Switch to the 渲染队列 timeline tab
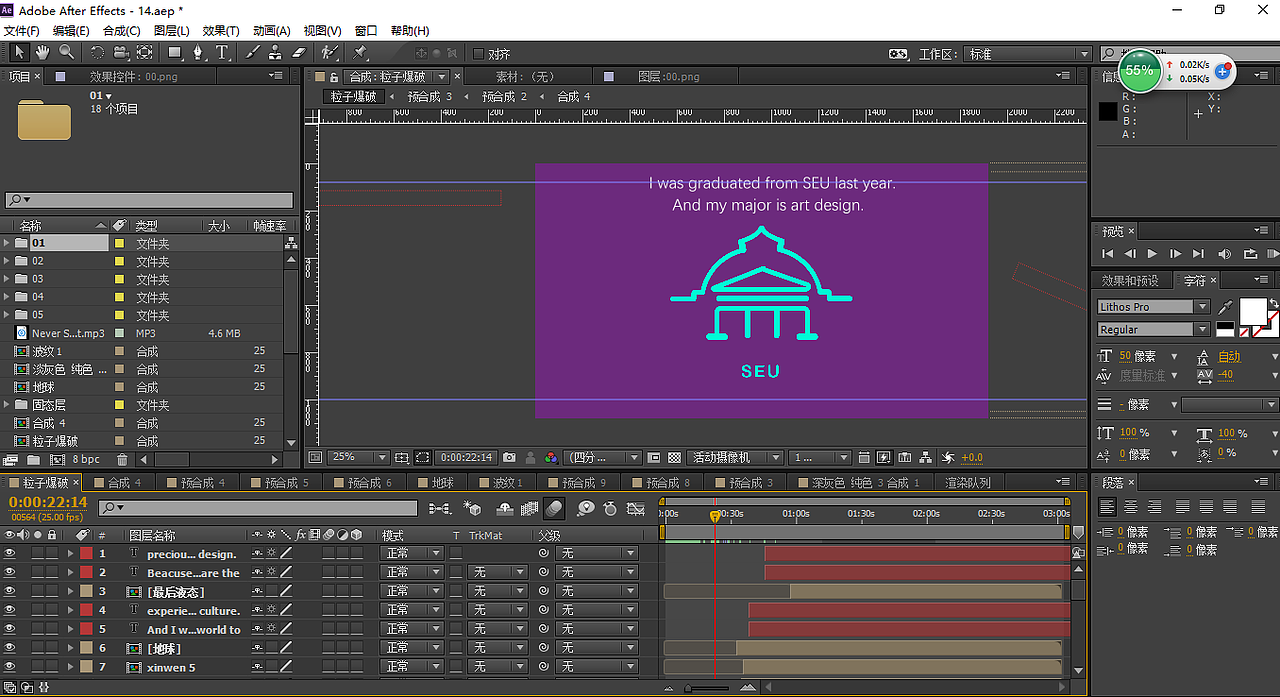 (968, 483)
